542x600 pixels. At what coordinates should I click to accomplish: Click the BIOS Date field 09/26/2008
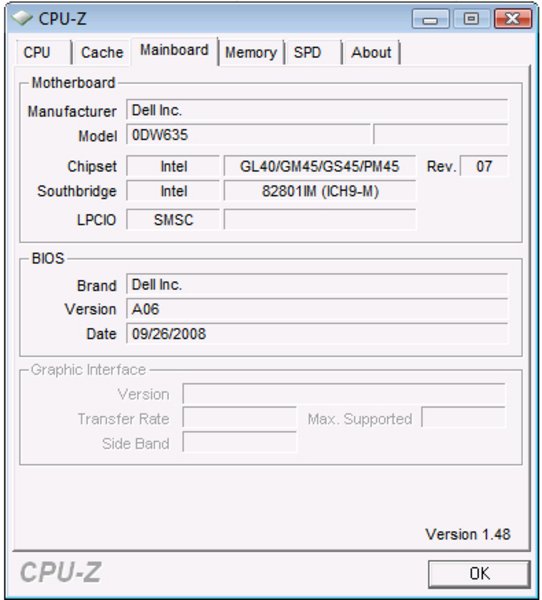tap(317, 334)
